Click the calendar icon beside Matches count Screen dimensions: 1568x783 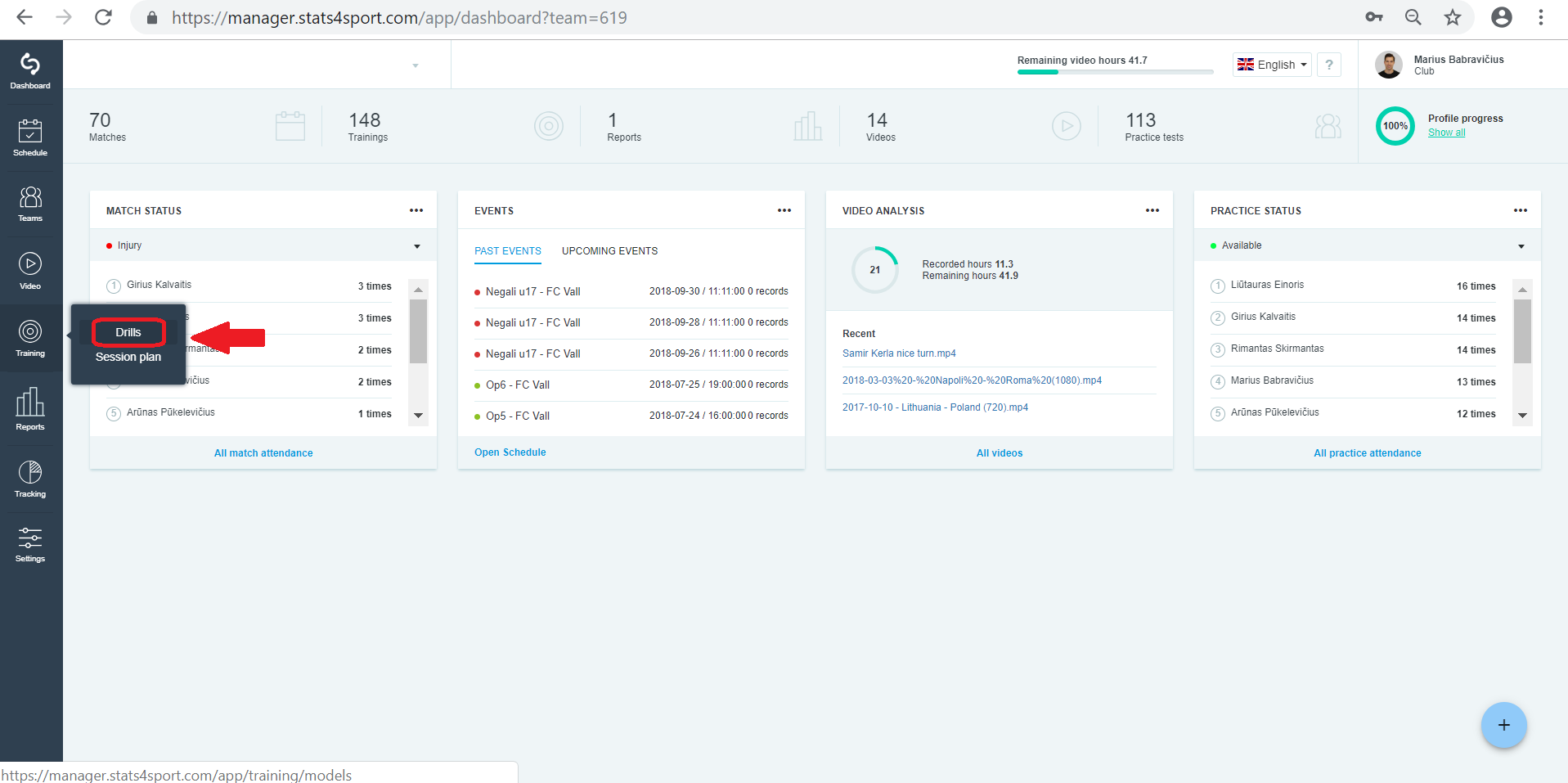click(290, 126)
